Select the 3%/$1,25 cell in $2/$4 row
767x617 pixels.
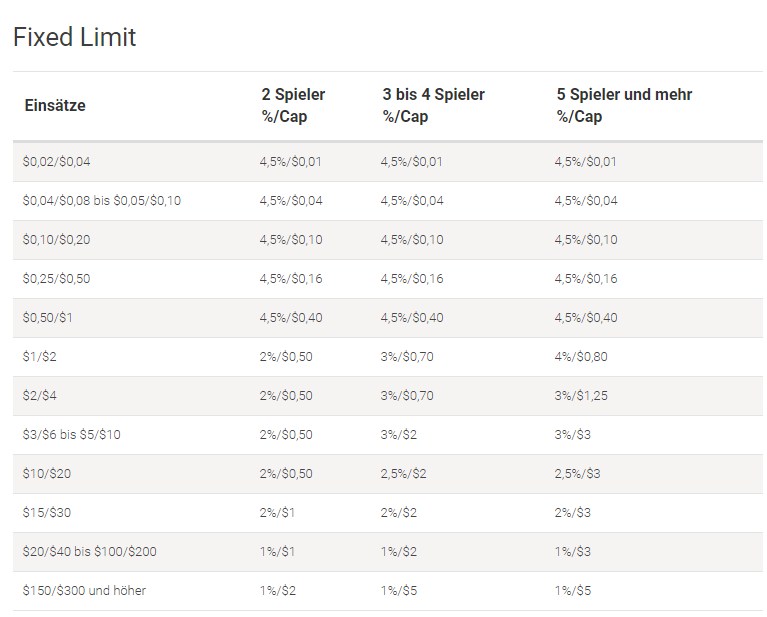[x=581, y=396]
